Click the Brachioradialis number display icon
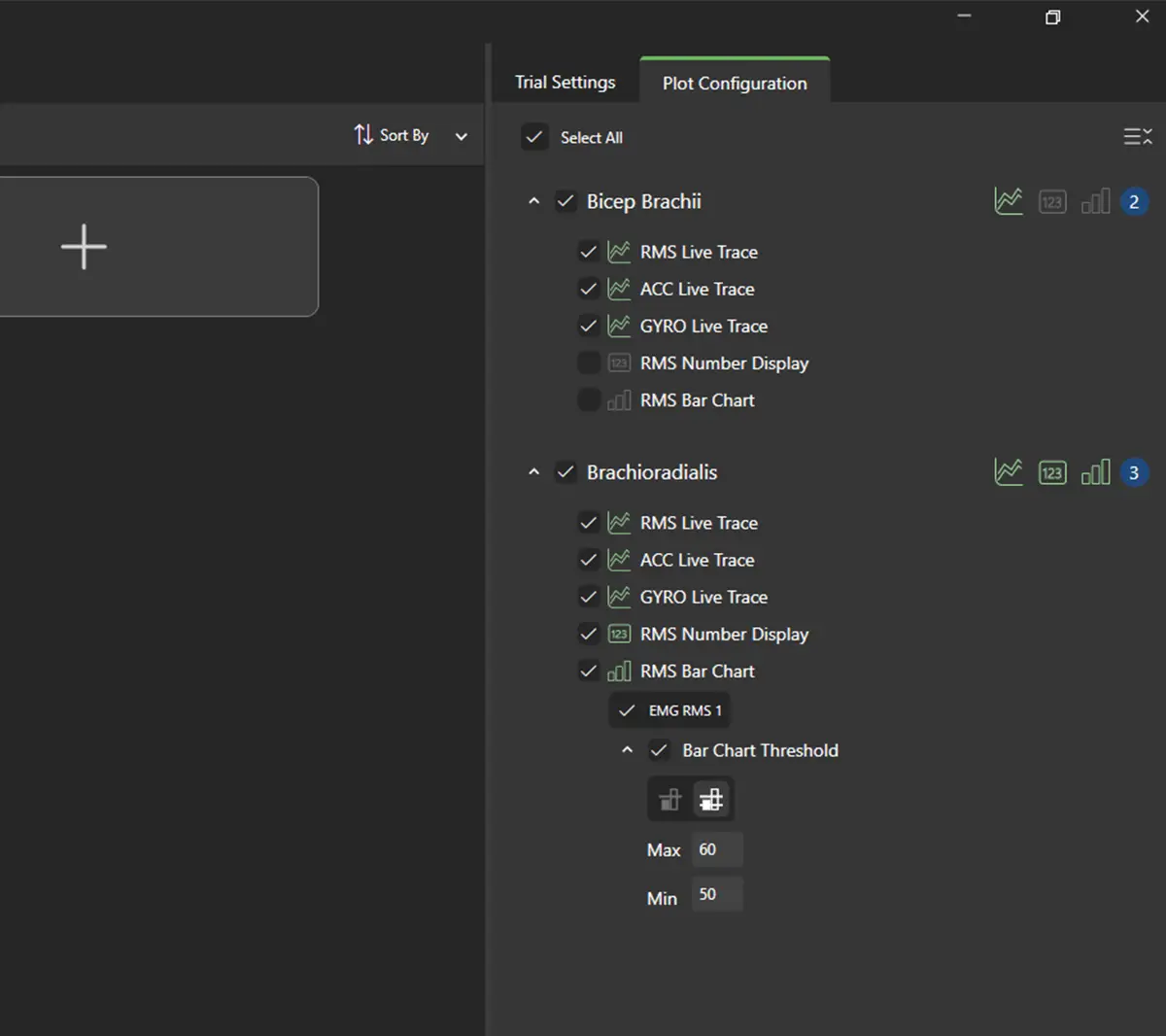Viewport: 1166px width, 1036px height. click(x=1052, y=473)
